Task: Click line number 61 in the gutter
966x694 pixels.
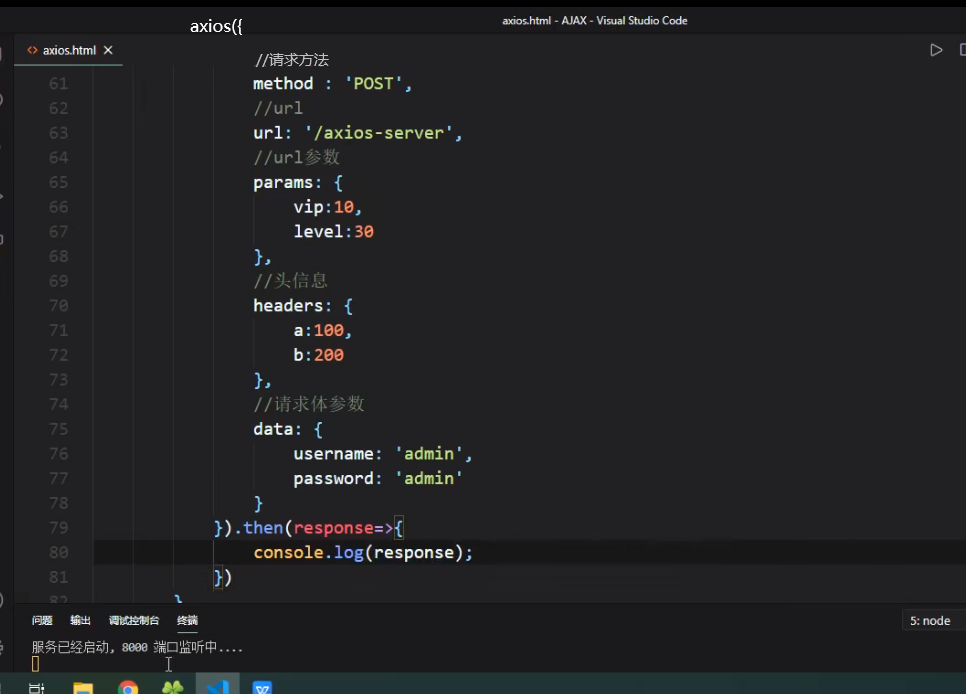Action: (x=59, y=83)
